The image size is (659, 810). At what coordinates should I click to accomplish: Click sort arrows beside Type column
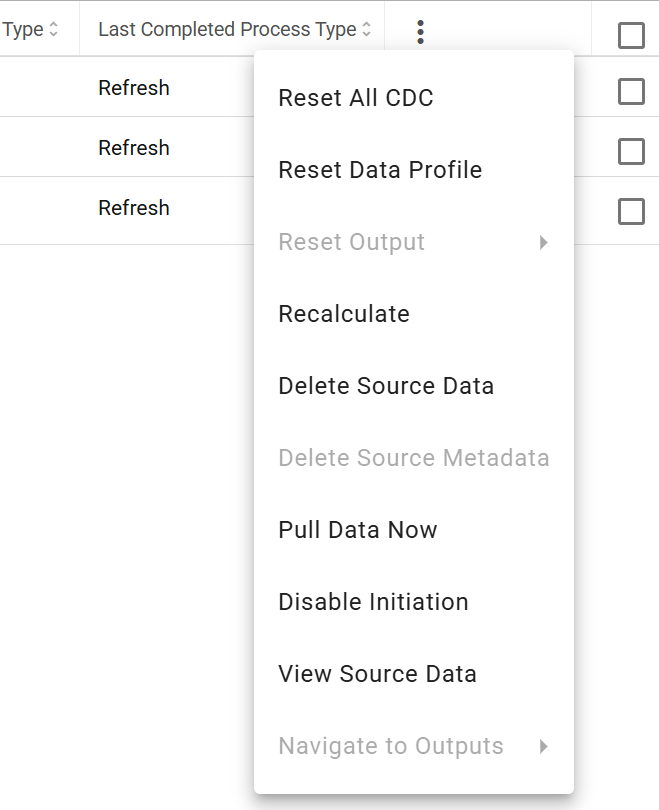53,29
